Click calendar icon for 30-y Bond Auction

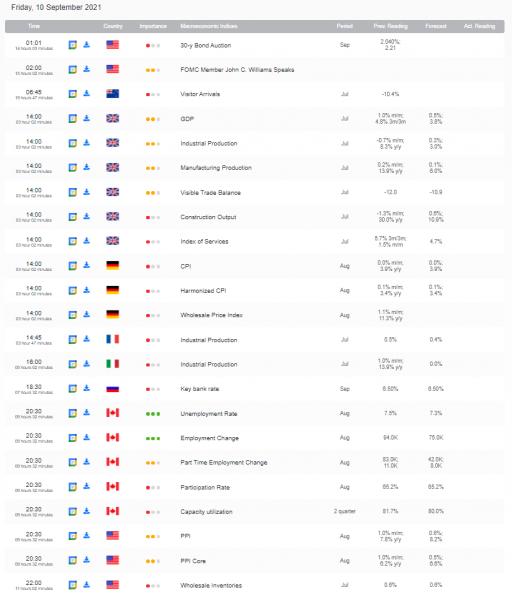pos(73,45)
